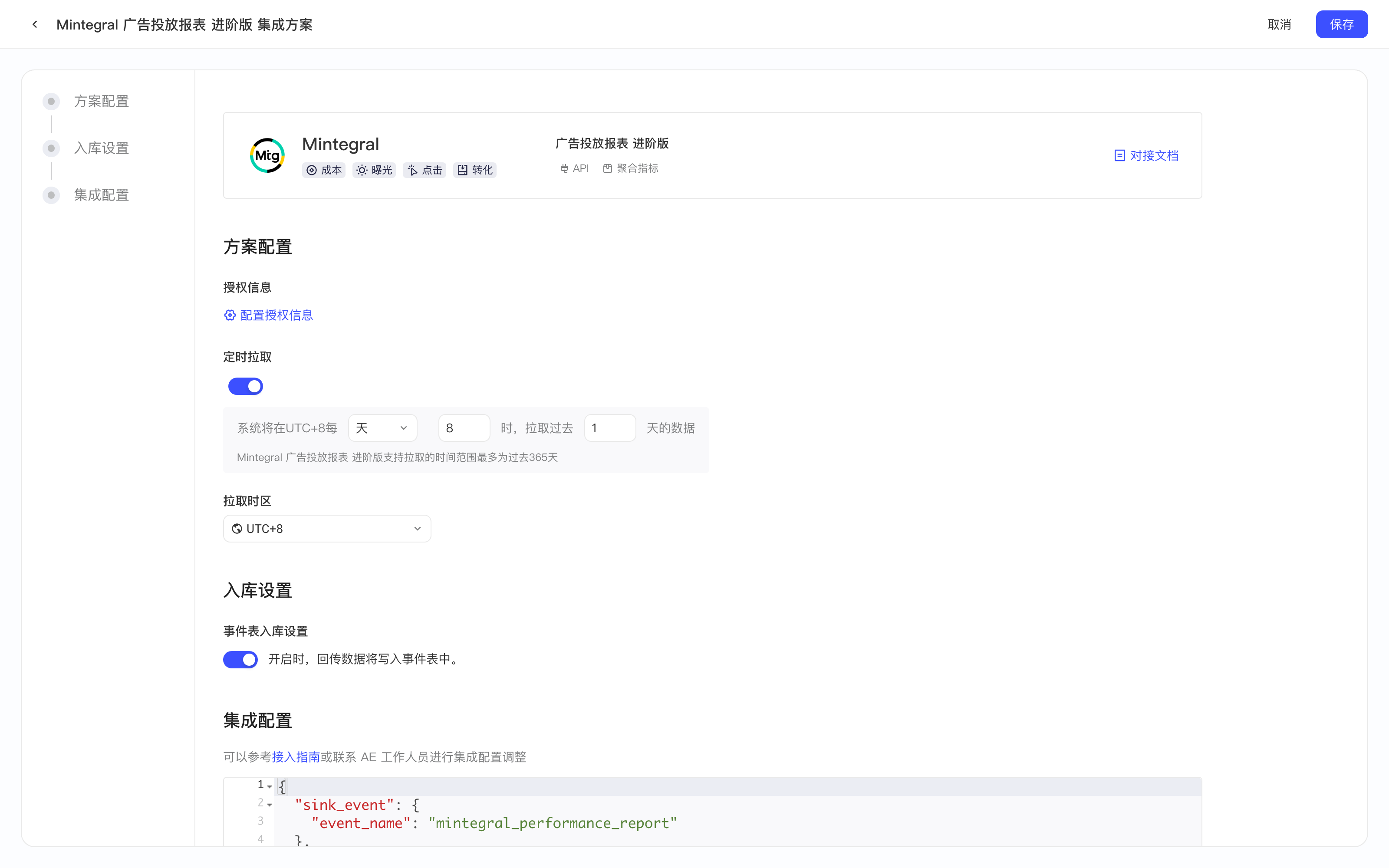Open the 接入指南 link
This screenshot has height=868, width=1389.
[x=296, y=757]
